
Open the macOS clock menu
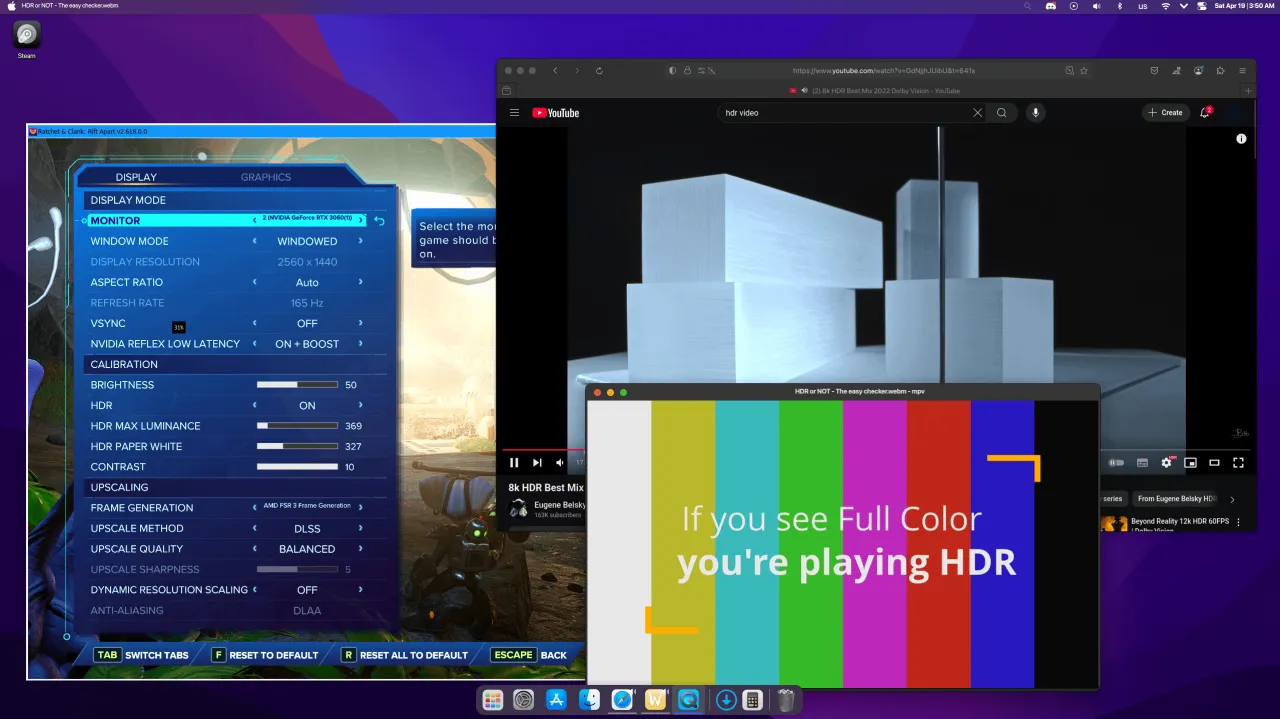tap(1245, 6)
